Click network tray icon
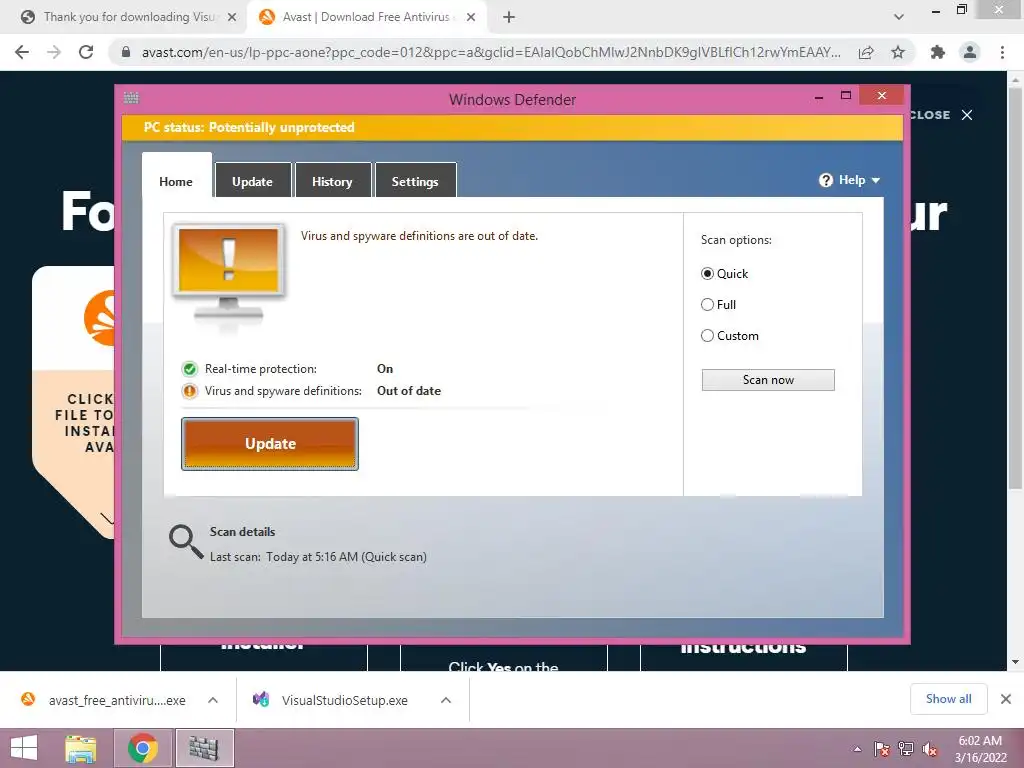Image resolution: width=1024 pixels, height=768 pixels. [906, 749]
